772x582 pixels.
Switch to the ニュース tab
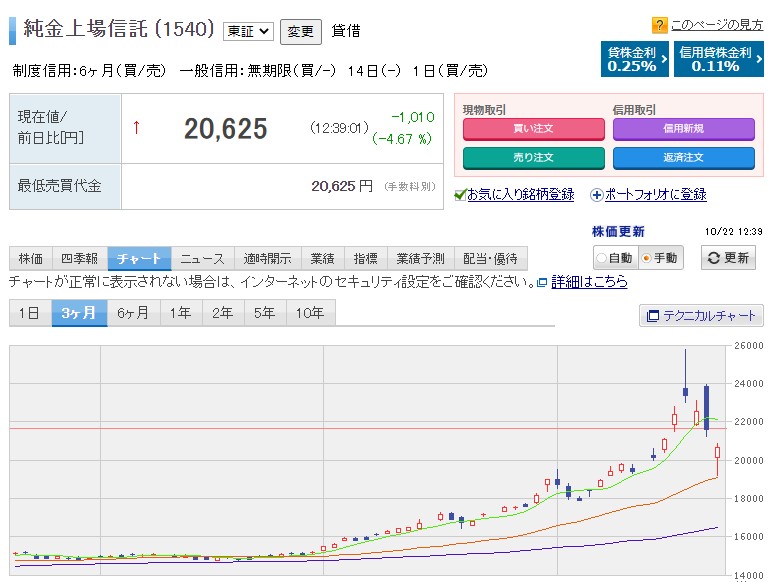tap(203, 258)
